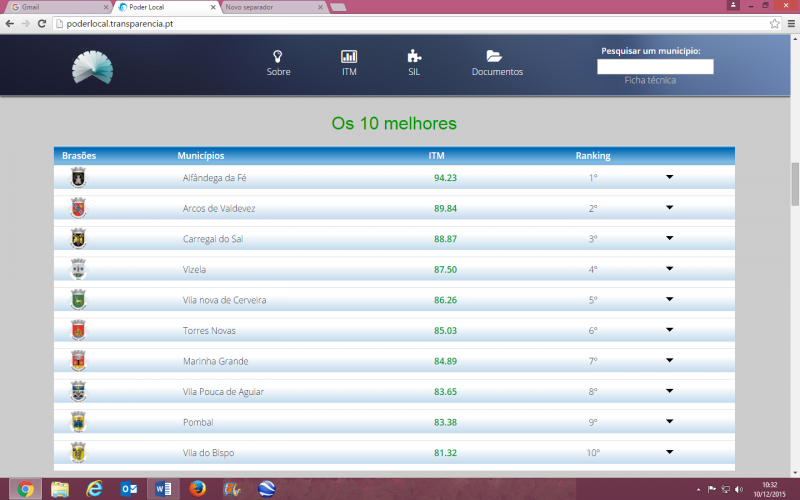Click the Sobre lightbulb icon
This screenshot has width=800, height=500.
pyautogui.click(x=279, y=57)
